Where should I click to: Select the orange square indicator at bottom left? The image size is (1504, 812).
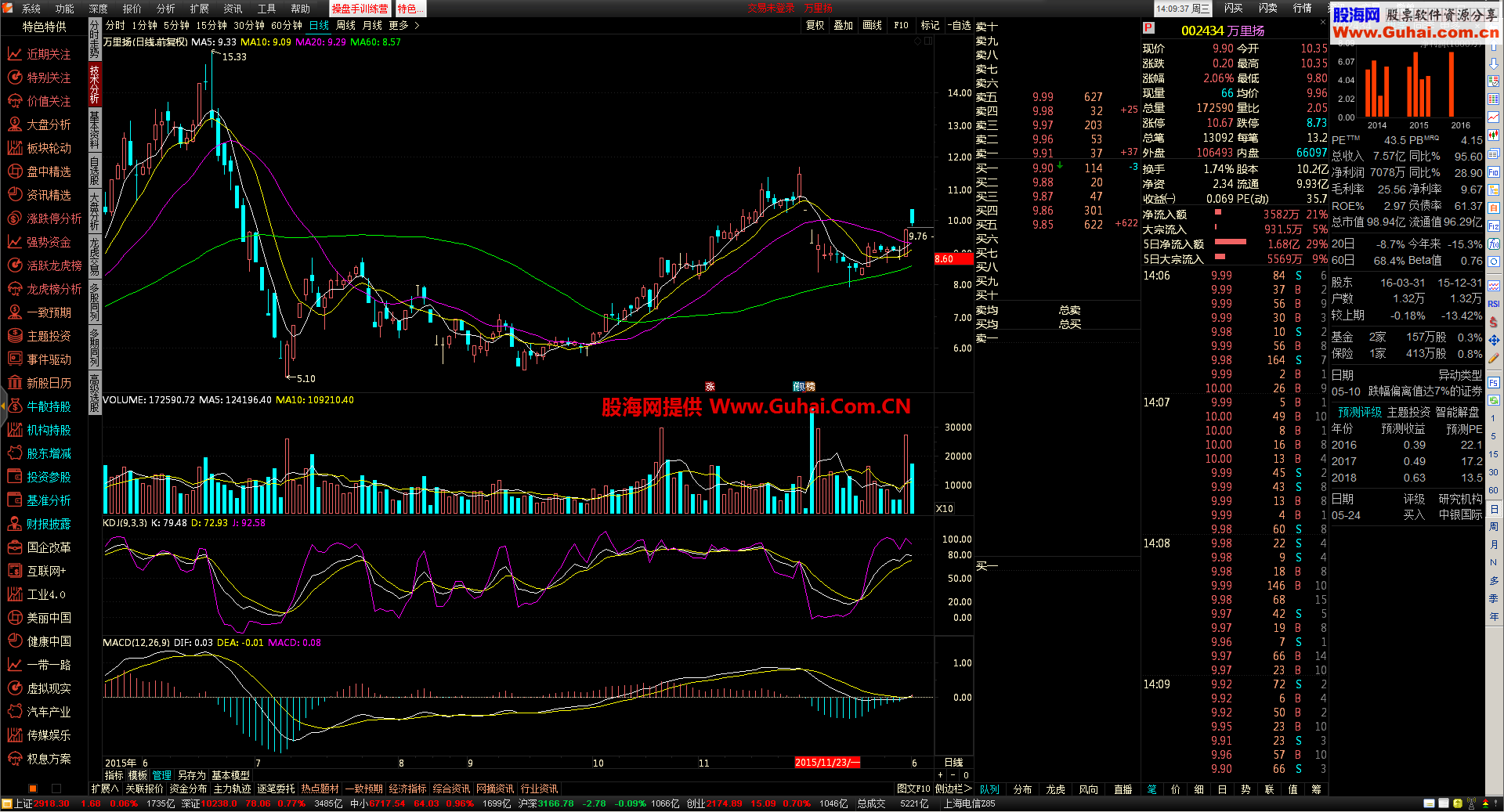point(32,788)
